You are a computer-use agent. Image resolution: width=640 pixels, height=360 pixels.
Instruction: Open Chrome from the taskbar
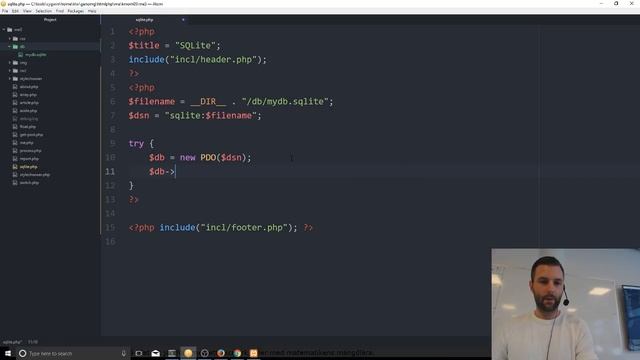(x=237, y=353)
